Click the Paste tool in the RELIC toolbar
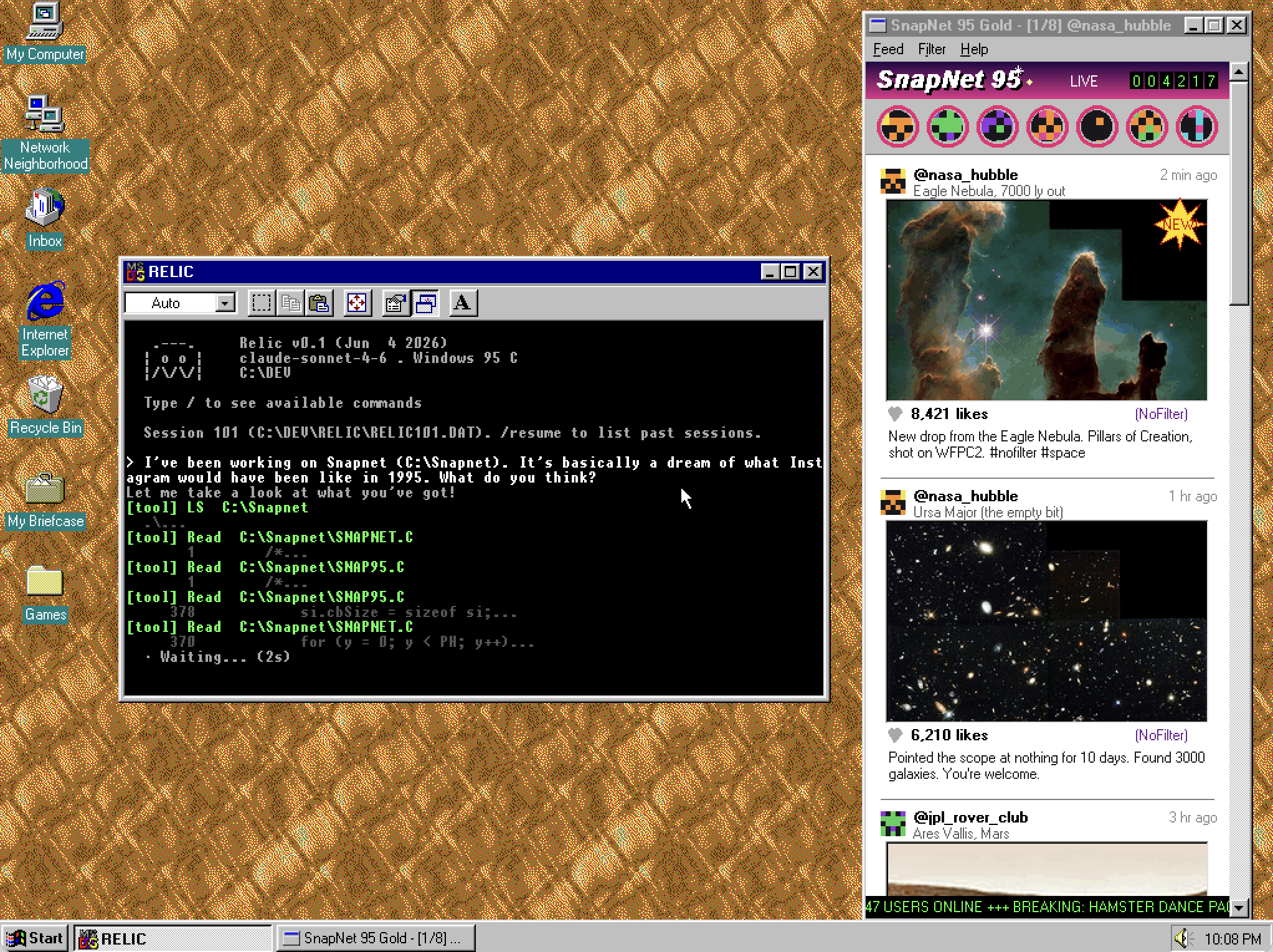Image resolution: width=1273 pixels, height=952 pixels. pos(319,303)
